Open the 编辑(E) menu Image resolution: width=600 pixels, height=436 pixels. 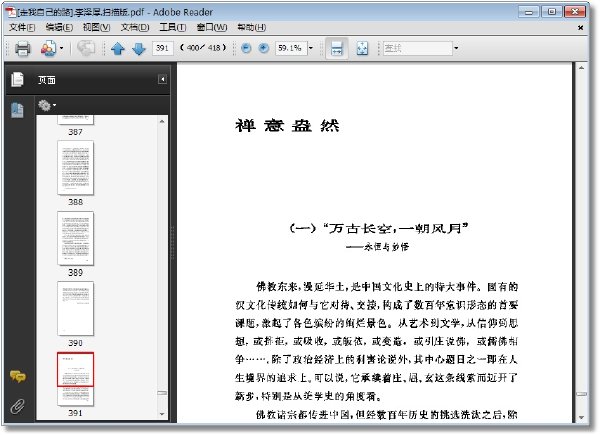point(59,28)
